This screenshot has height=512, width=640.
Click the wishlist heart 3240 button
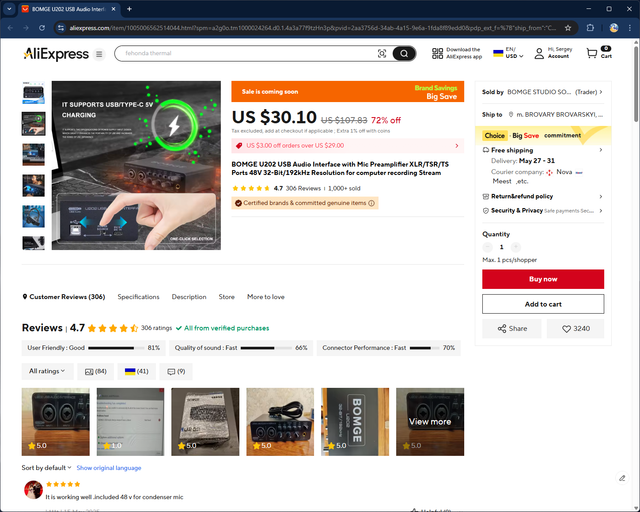(576, 329)
